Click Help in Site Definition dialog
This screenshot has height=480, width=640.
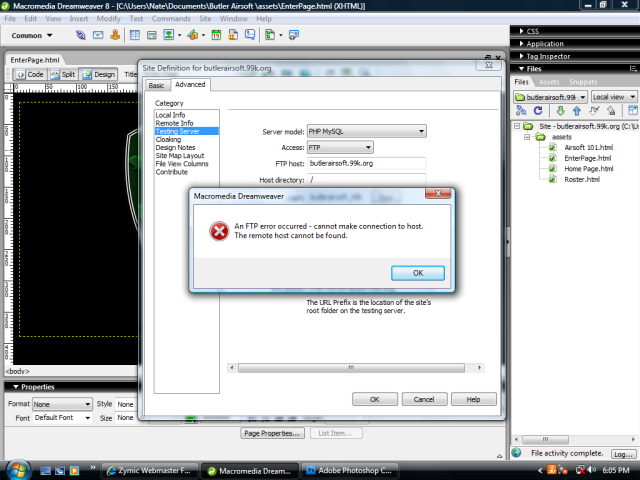(473, 399)
